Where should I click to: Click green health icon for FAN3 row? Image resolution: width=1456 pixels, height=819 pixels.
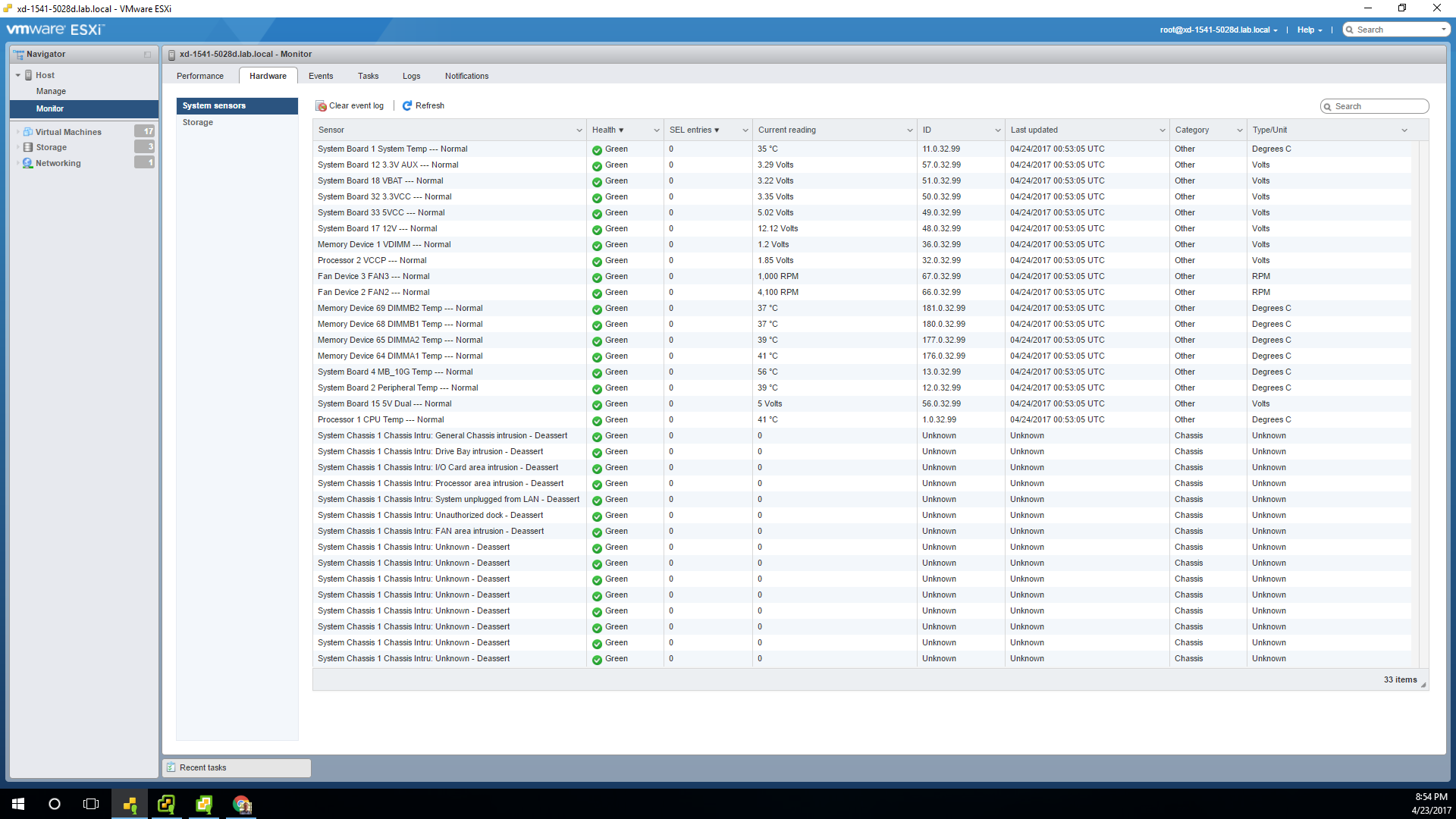click(x=597, y=277)
